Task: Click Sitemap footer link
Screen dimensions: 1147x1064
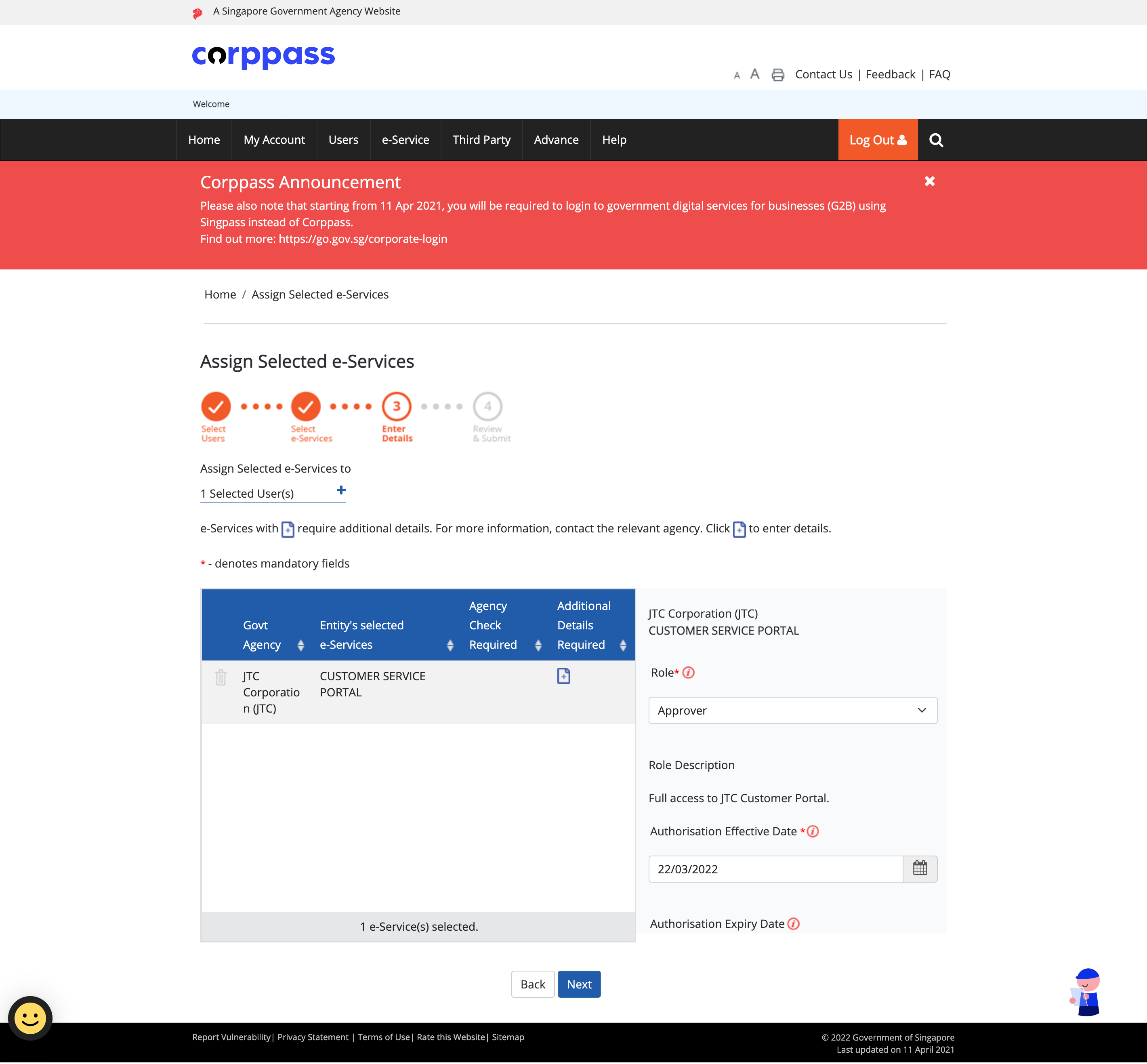Action: [508, 1037]
